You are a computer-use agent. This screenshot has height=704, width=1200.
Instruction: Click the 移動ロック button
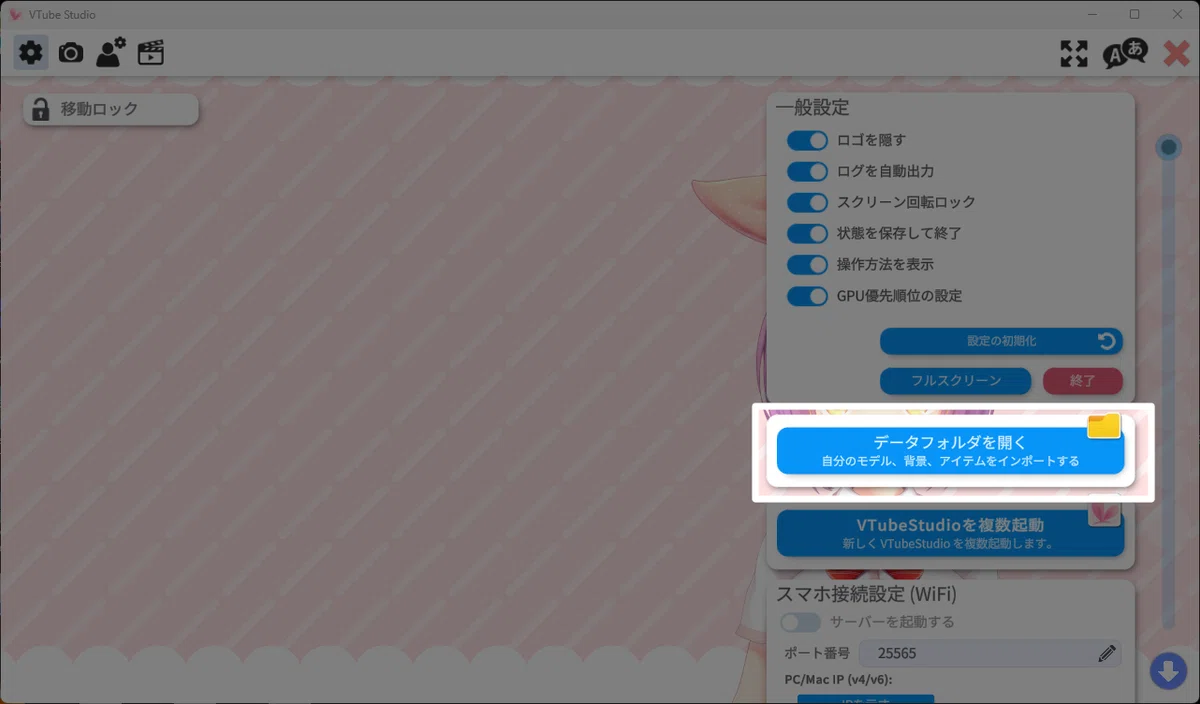[111, 110]
